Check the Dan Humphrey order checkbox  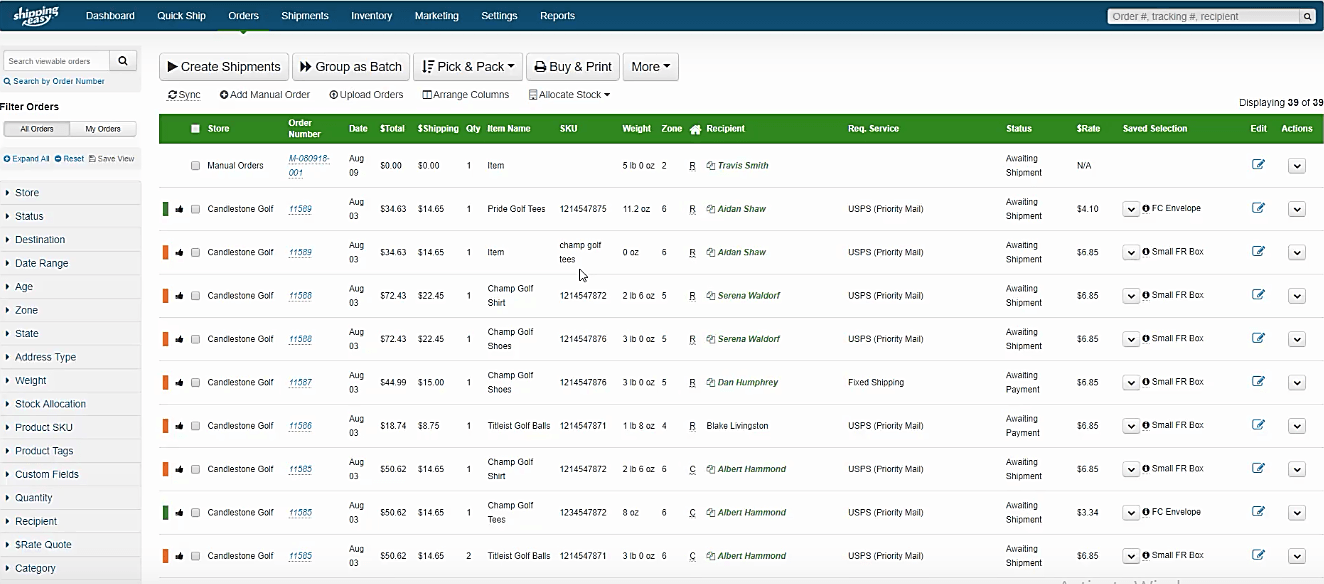196,382
